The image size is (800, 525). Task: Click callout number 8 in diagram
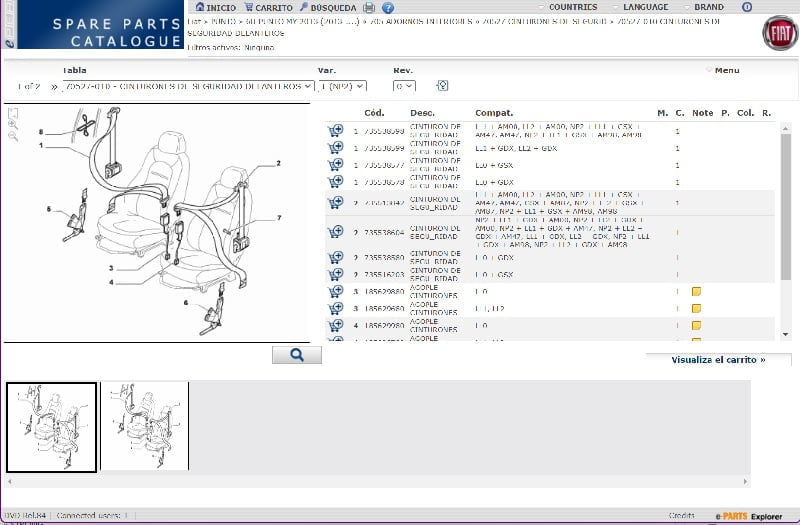pyautogui.click(x=41, y=132)
